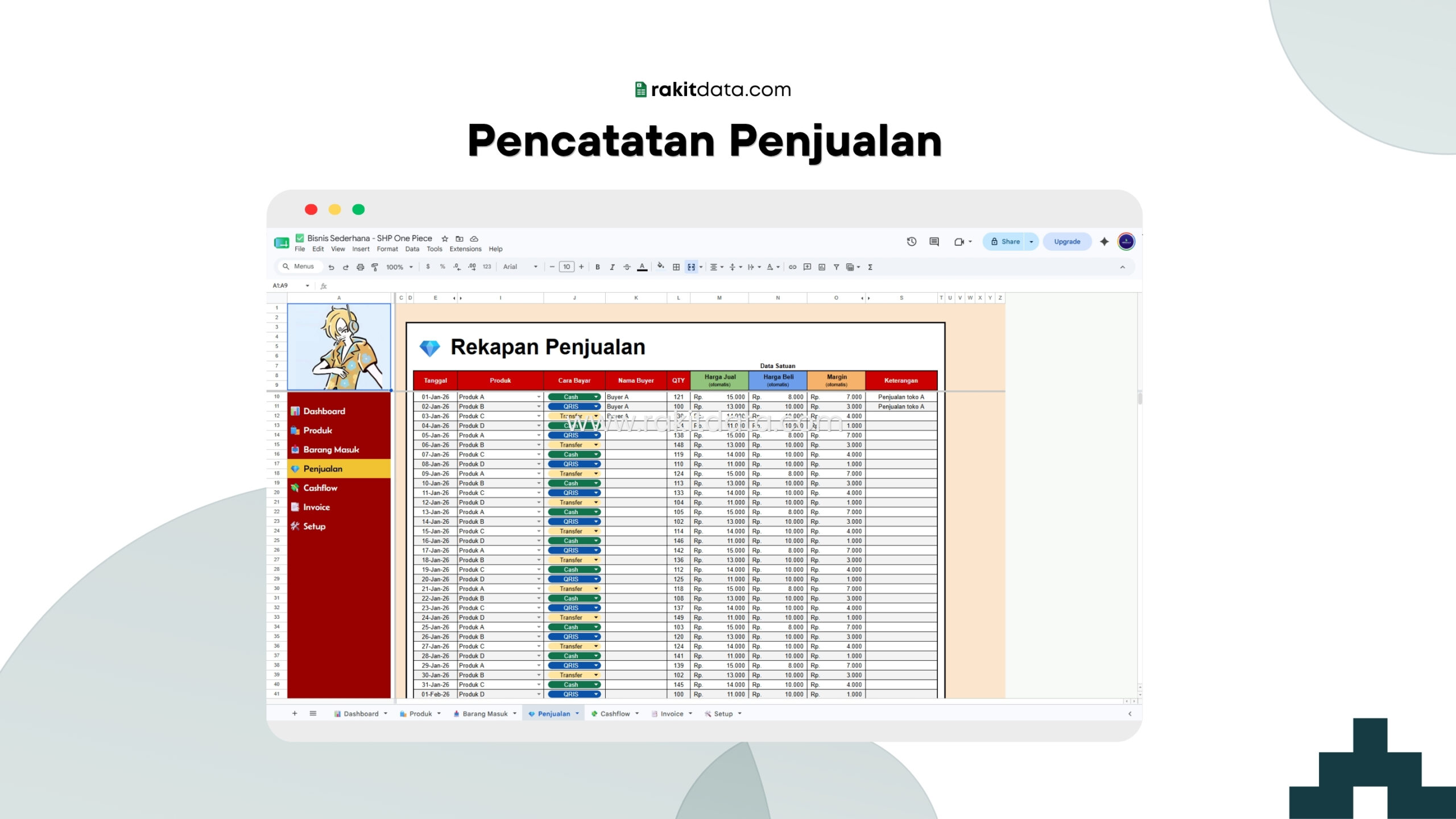
Task: Increase decimal places
Action: 472,267
